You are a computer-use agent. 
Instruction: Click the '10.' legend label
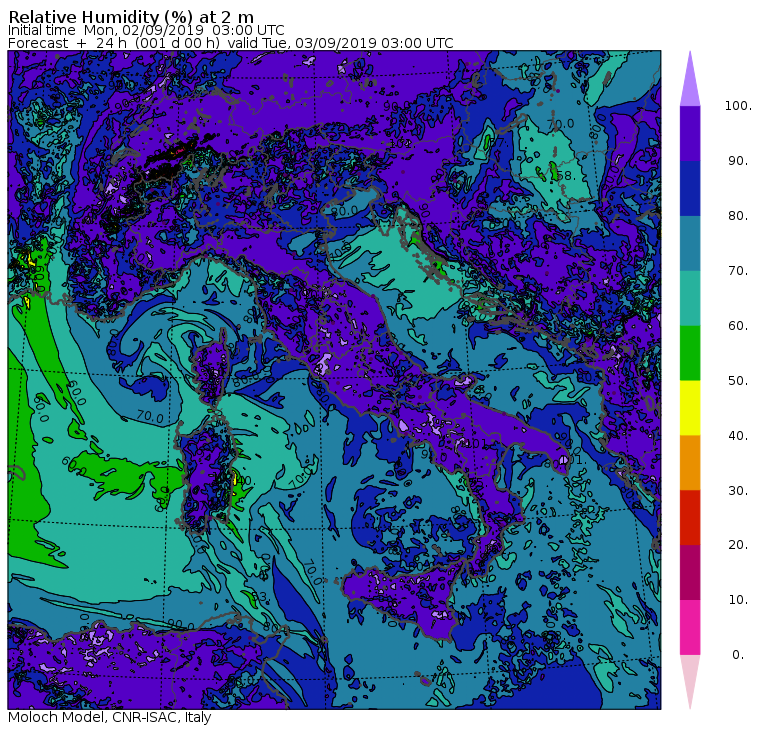tap(738, 600)
